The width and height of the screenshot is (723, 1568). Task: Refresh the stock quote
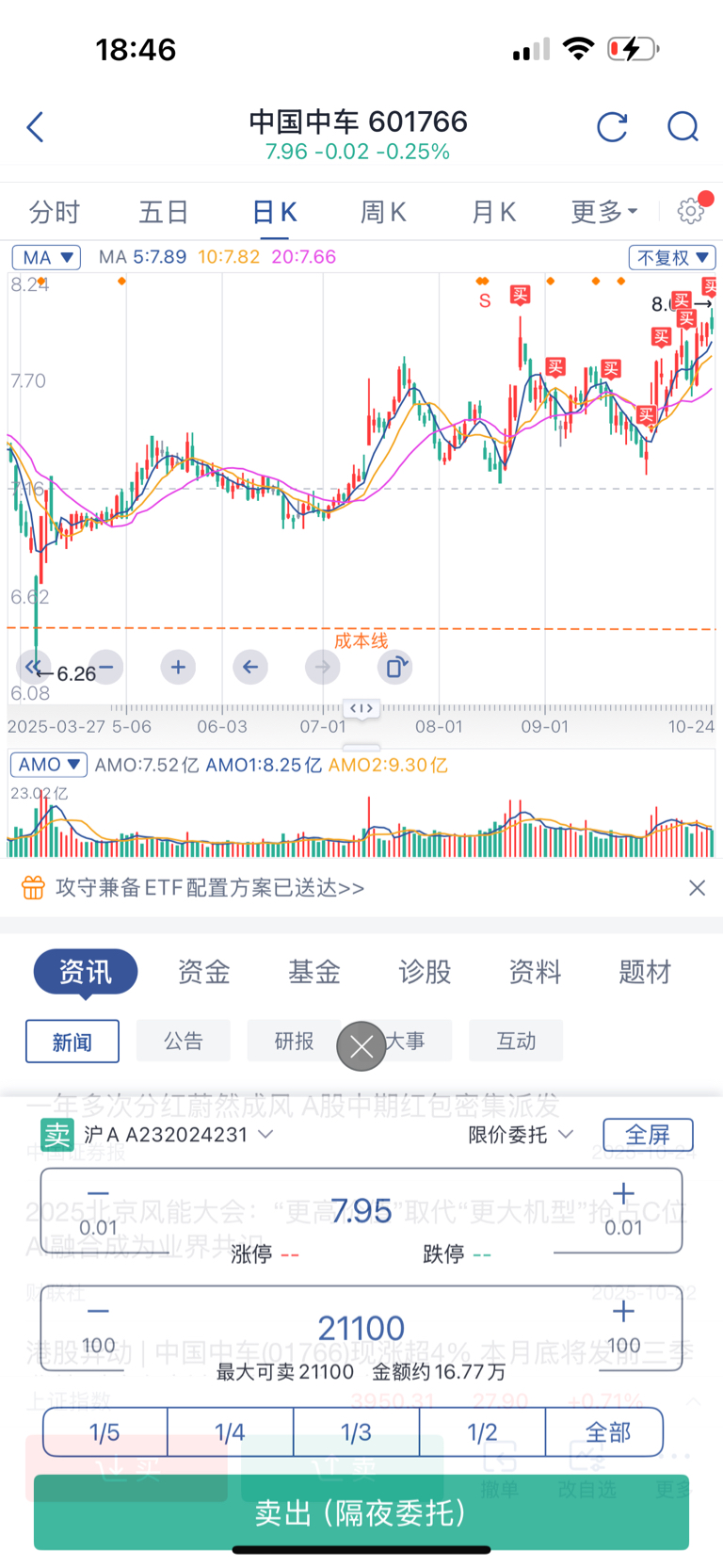point(612,127)
